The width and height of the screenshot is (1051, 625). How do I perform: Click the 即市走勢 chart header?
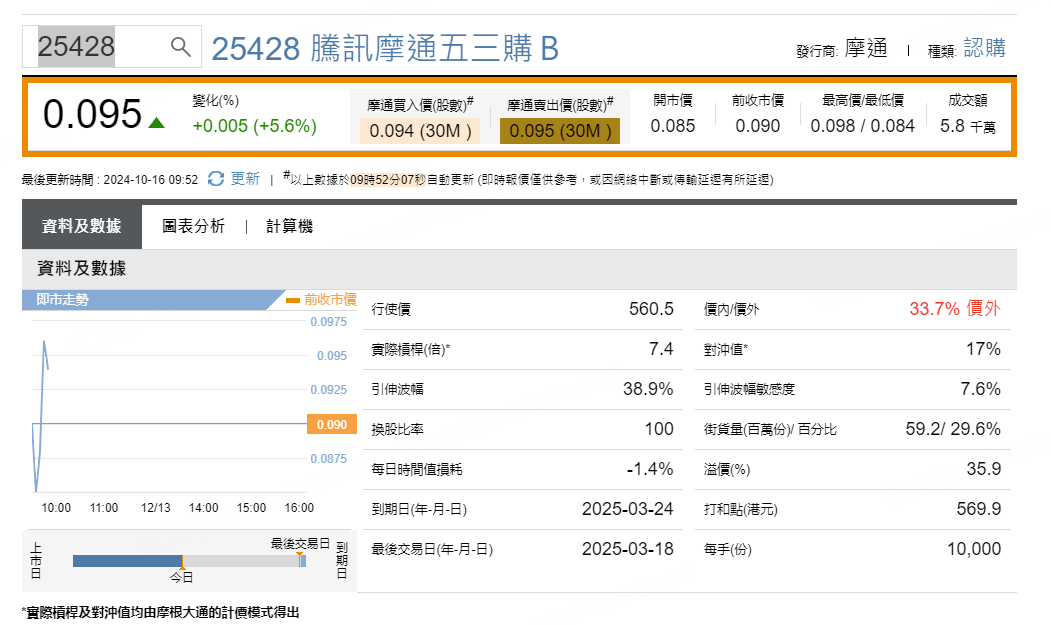click(150, 299)
